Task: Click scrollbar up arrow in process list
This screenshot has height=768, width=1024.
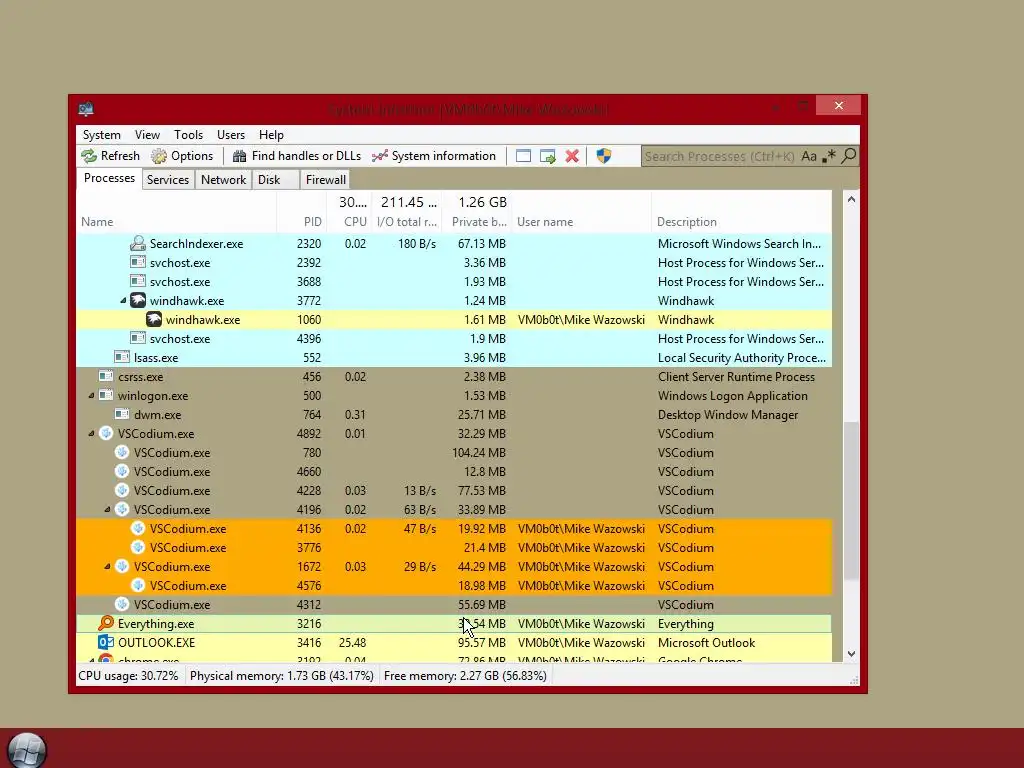Action: pyautogui.click(x=851, y=199)
